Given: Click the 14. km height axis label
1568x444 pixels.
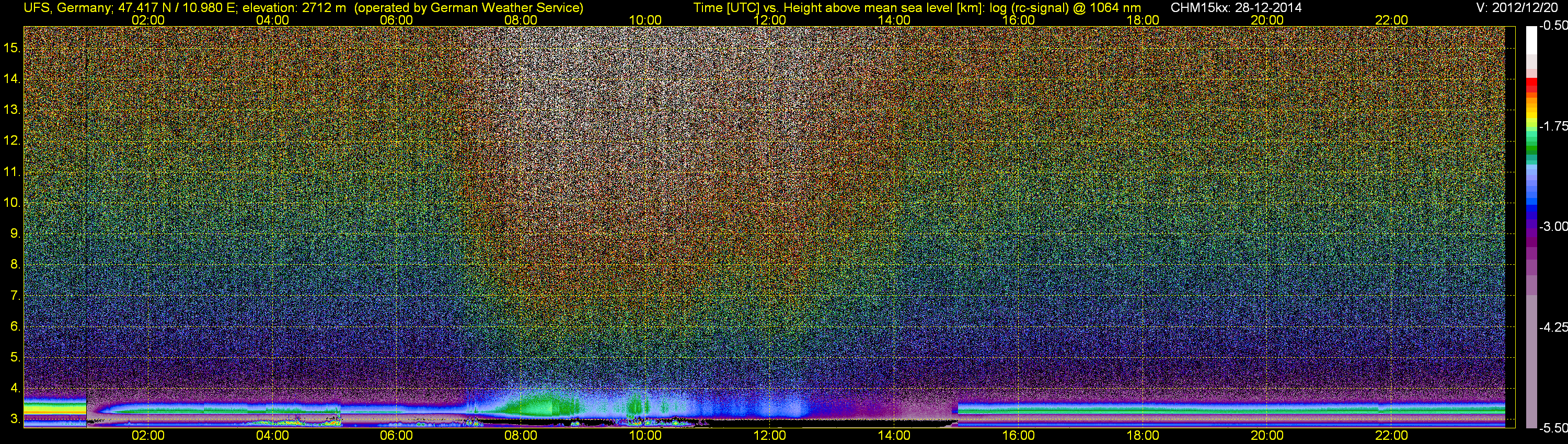Looking at the screenshot, I should (x=12, y=78).
